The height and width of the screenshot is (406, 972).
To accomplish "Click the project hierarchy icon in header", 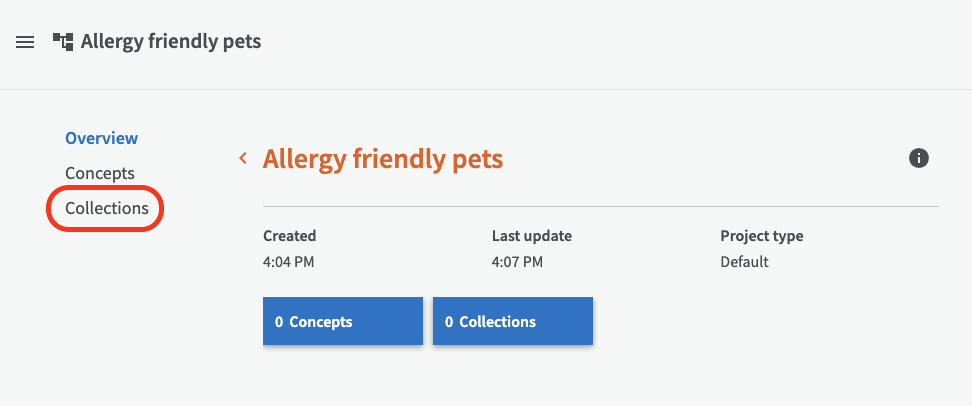I will coord(63,42).
